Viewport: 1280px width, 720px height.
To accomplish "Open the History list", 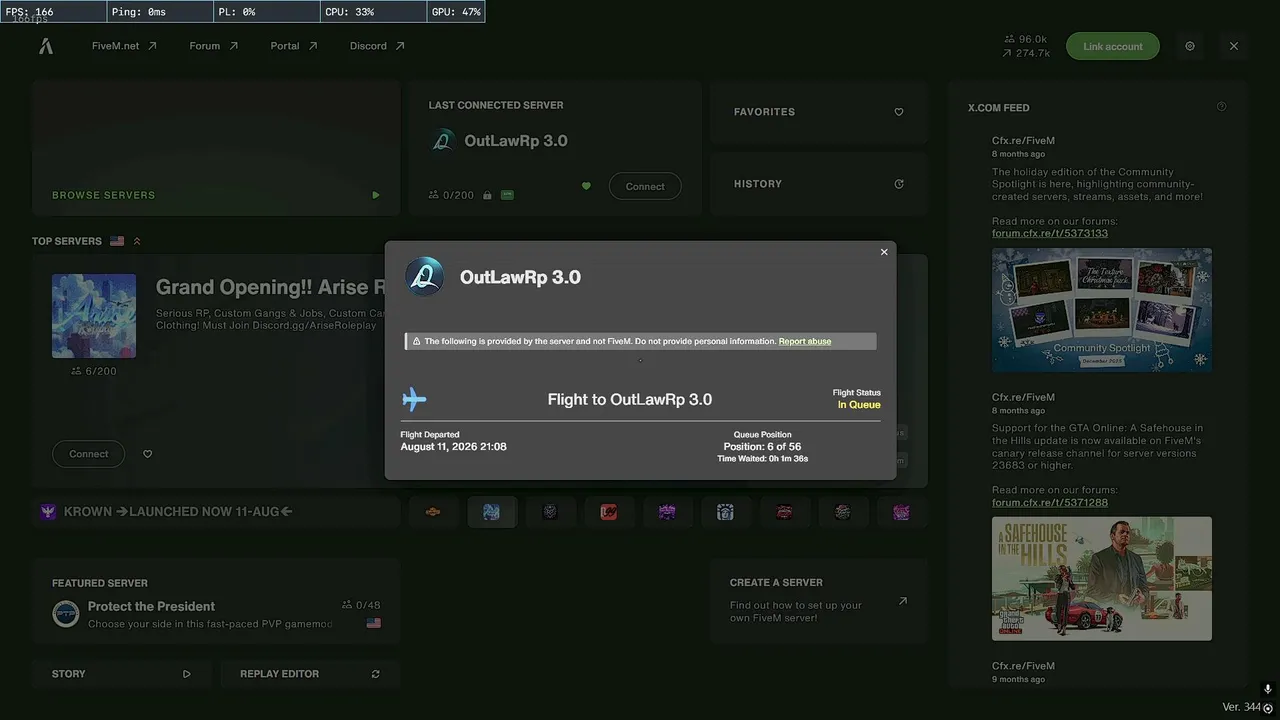I will point(819,184).
